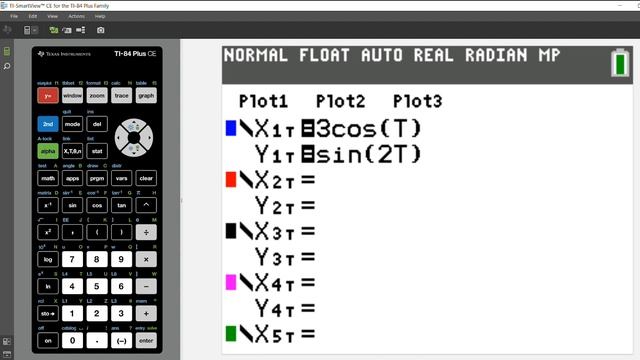Click the magenta color swatch for X4T
Image resolution: width=640 pixels, height=360 pixels.
tap(231, 282)
